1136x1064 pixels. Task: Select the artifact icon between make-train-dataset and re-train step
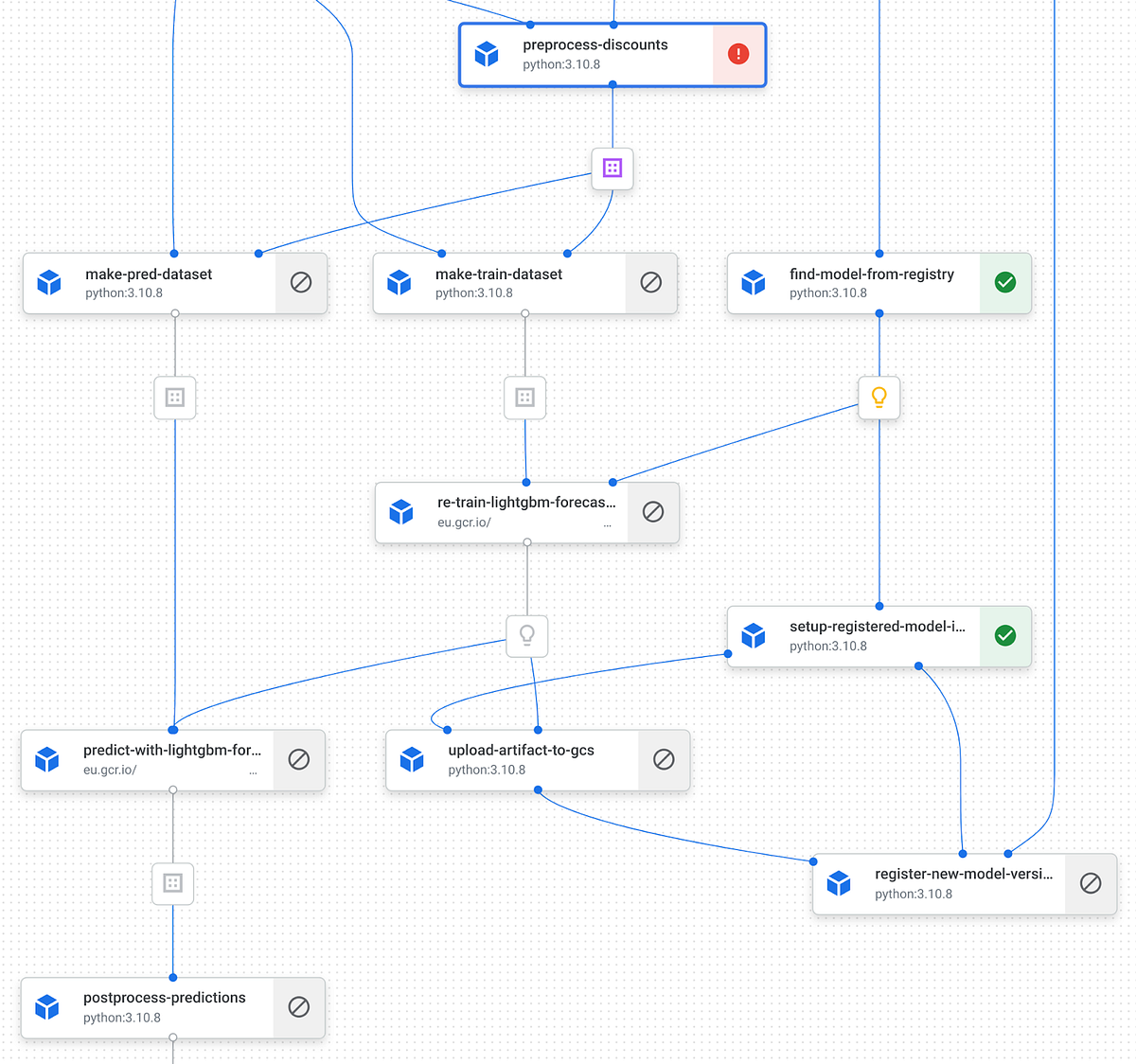[x=524, y=398]
